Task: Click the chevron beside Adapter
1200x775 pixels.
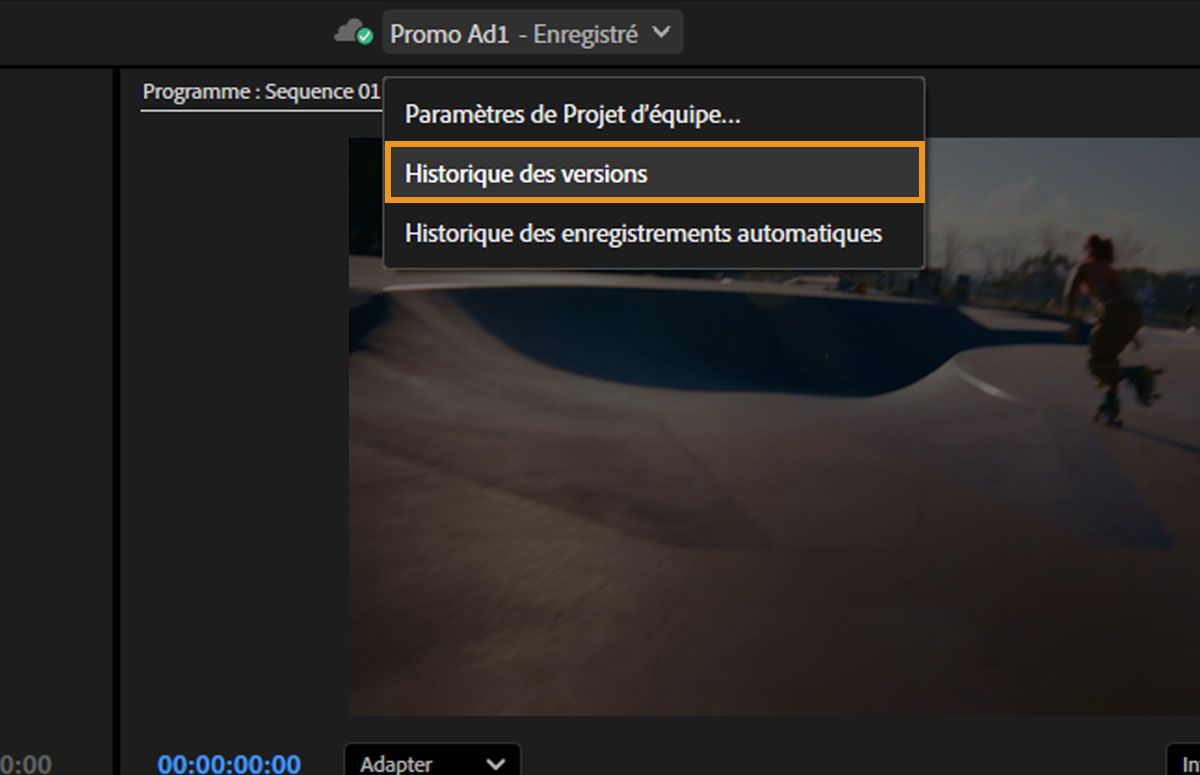Action: point(493,764)
